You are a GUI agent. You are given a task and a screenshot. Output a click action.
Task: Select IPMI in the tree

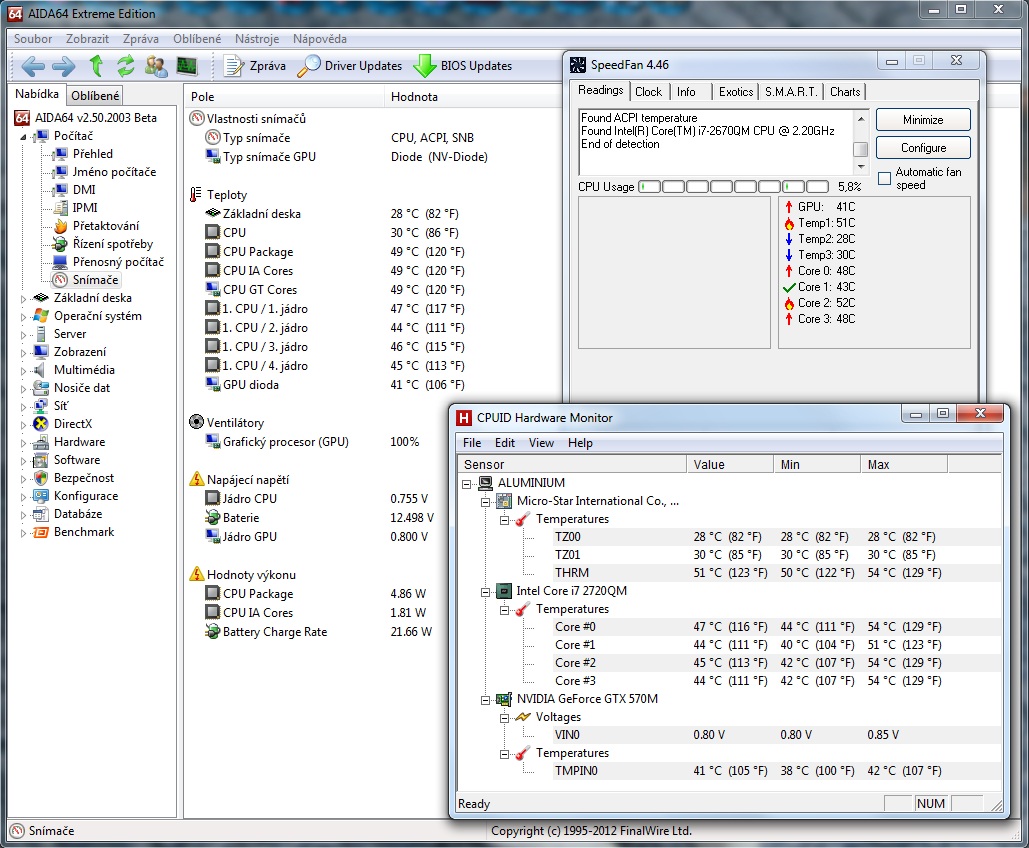coord(85,207)
